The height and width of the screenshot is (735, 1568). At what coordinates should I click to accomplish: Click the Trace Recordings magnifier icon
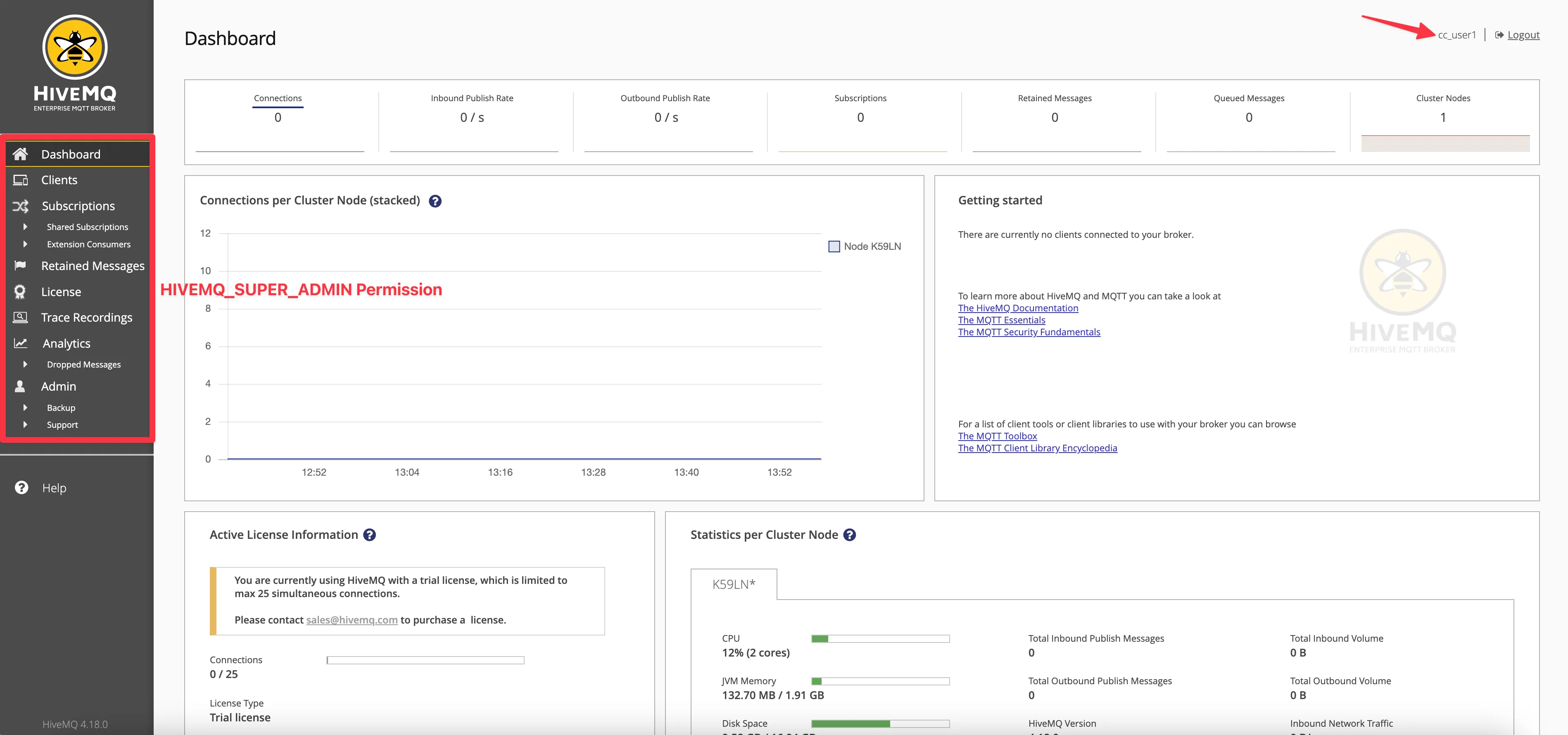tap(20, 317)
